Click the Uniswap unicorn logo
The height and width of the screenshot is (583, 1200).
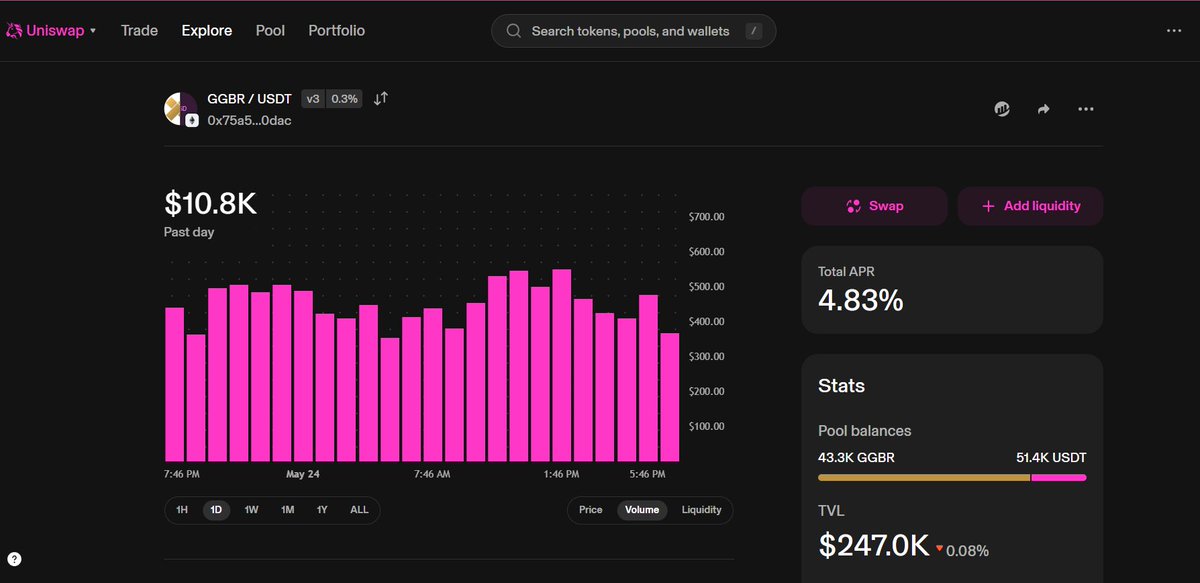15,31
